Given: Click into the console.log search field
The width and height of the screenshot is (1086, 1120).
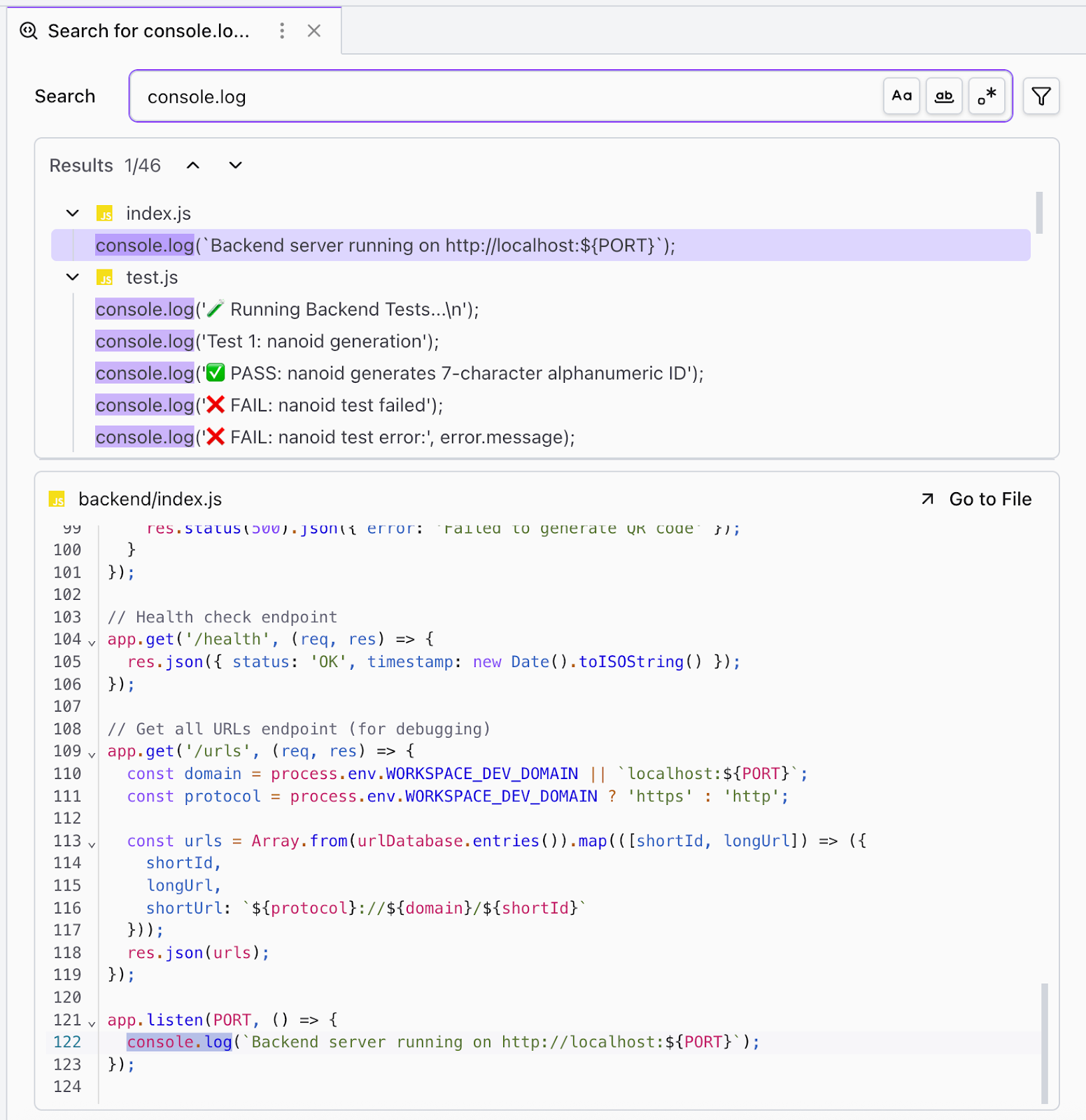Looking at the screenshot, I should pos(504,97).
